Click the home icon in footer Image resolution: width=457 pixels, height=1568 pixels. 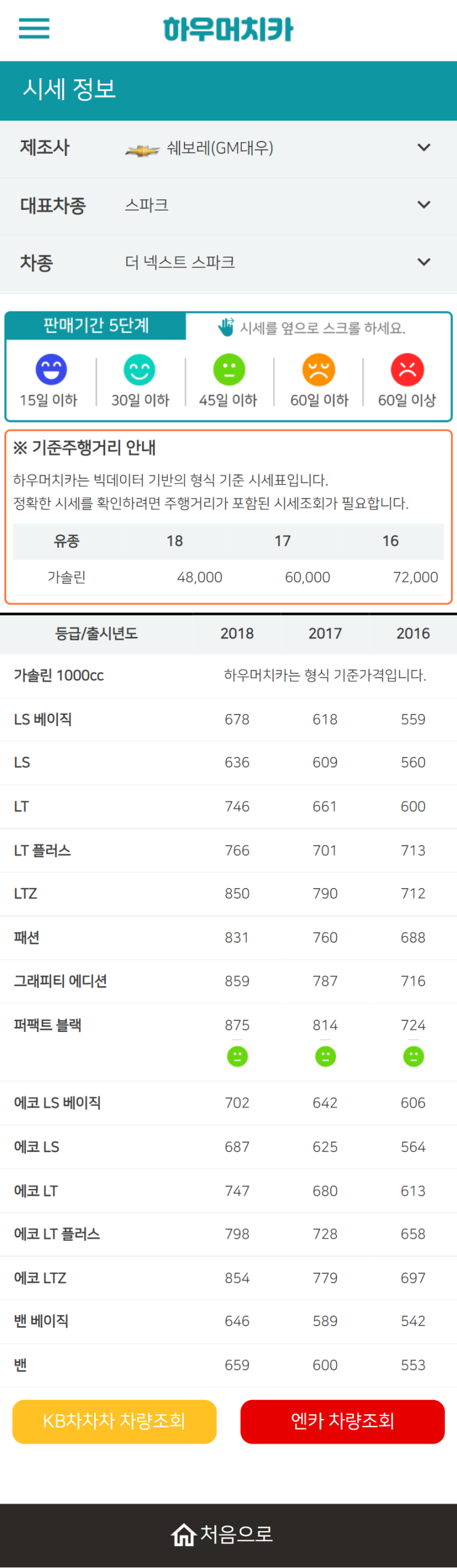[x=183, y=1535]
